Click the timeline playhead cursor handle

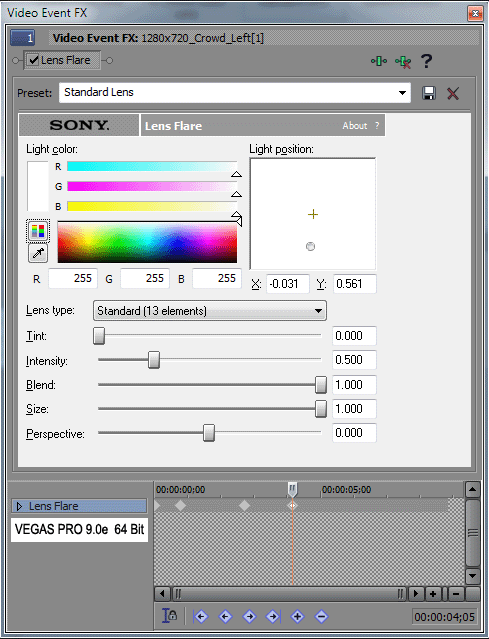[x=292, y=489]
